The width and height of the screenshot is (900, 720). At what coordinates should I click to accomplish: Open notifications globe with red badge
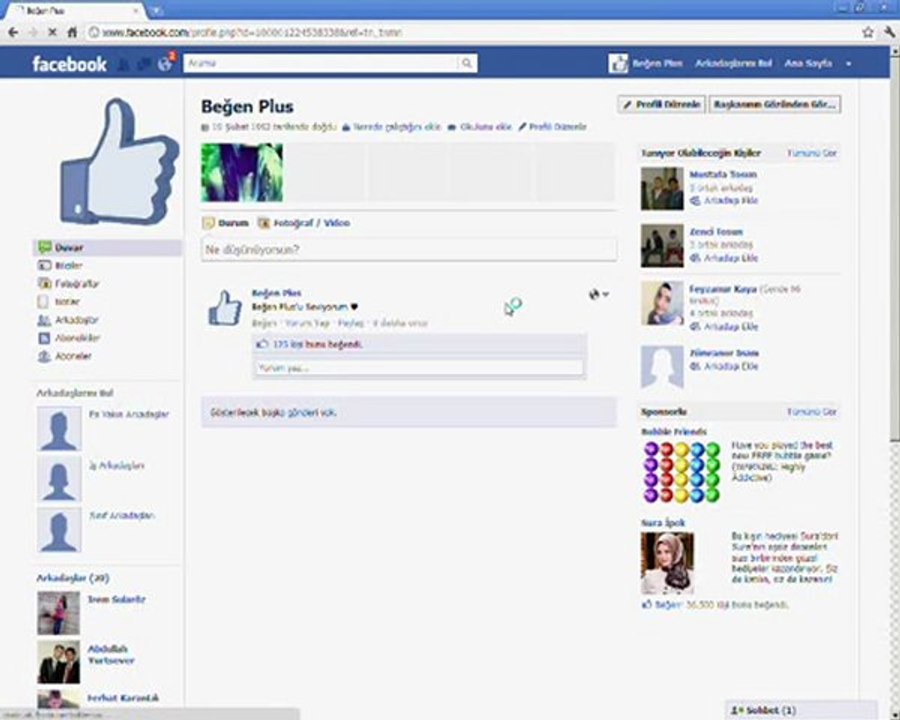coord(166,63)
